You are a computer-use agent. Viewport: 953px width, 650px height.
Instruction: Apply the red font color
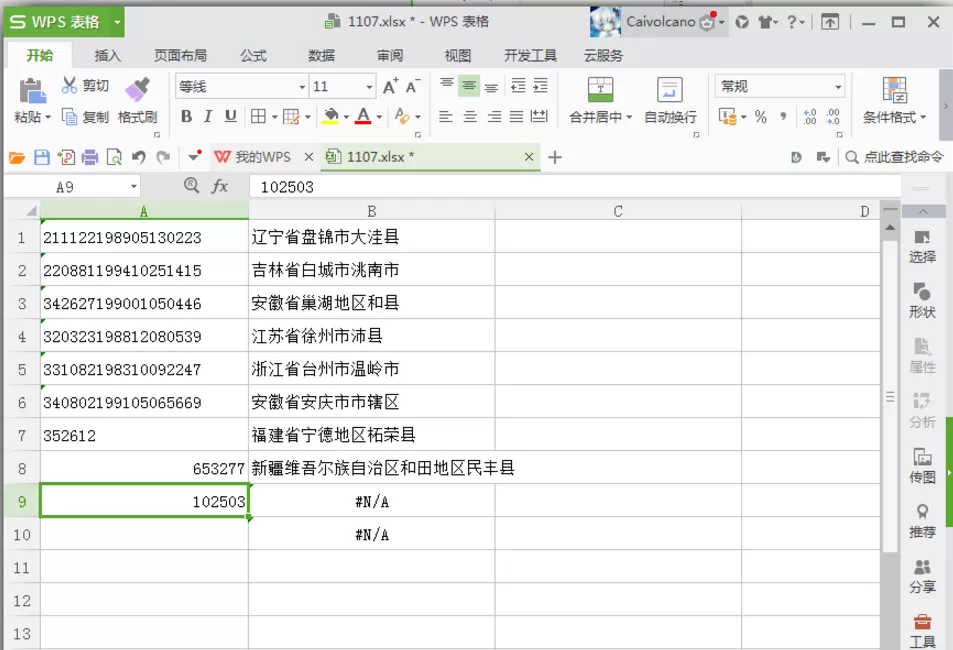coord(363,116)
